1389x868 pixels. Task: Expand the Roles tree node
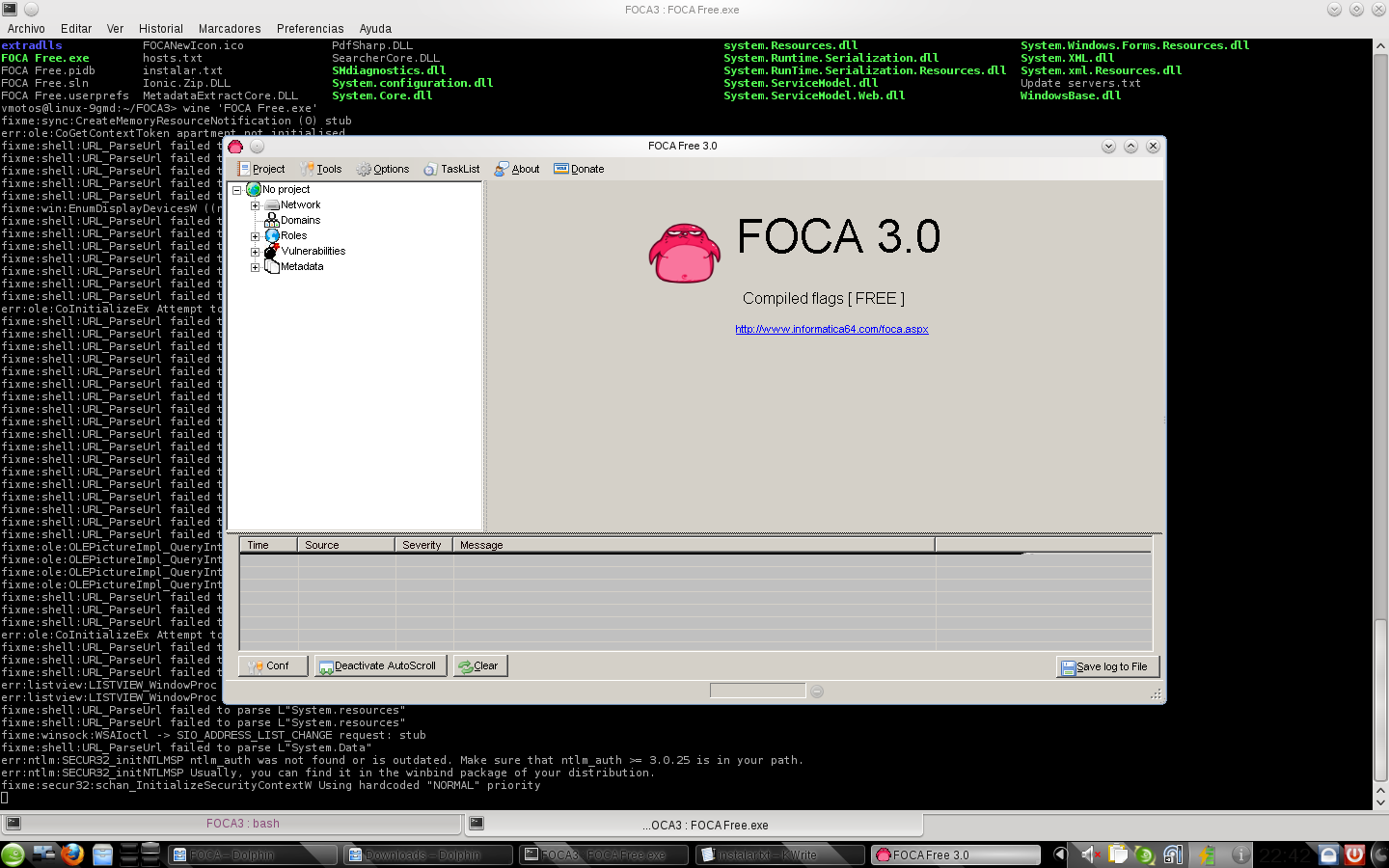point(254,235)
